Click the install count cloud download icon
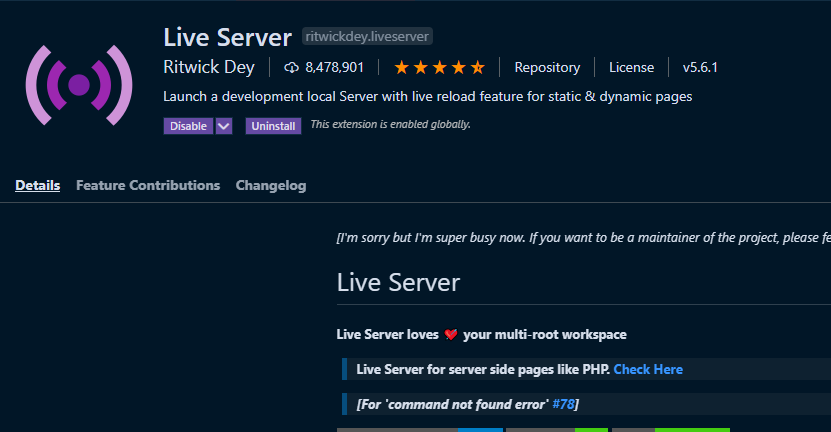The width and height of the screenshot is (831, 432). coord(291,67)
